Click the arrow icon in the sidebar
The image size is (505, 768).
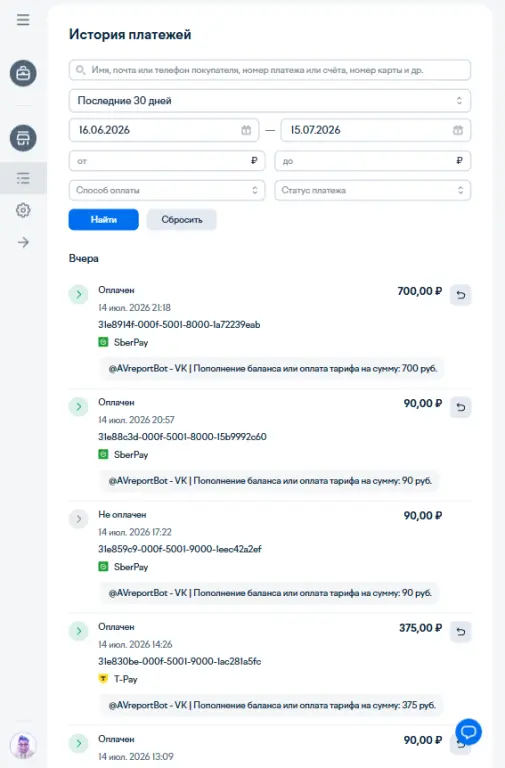tap(23, 242)
